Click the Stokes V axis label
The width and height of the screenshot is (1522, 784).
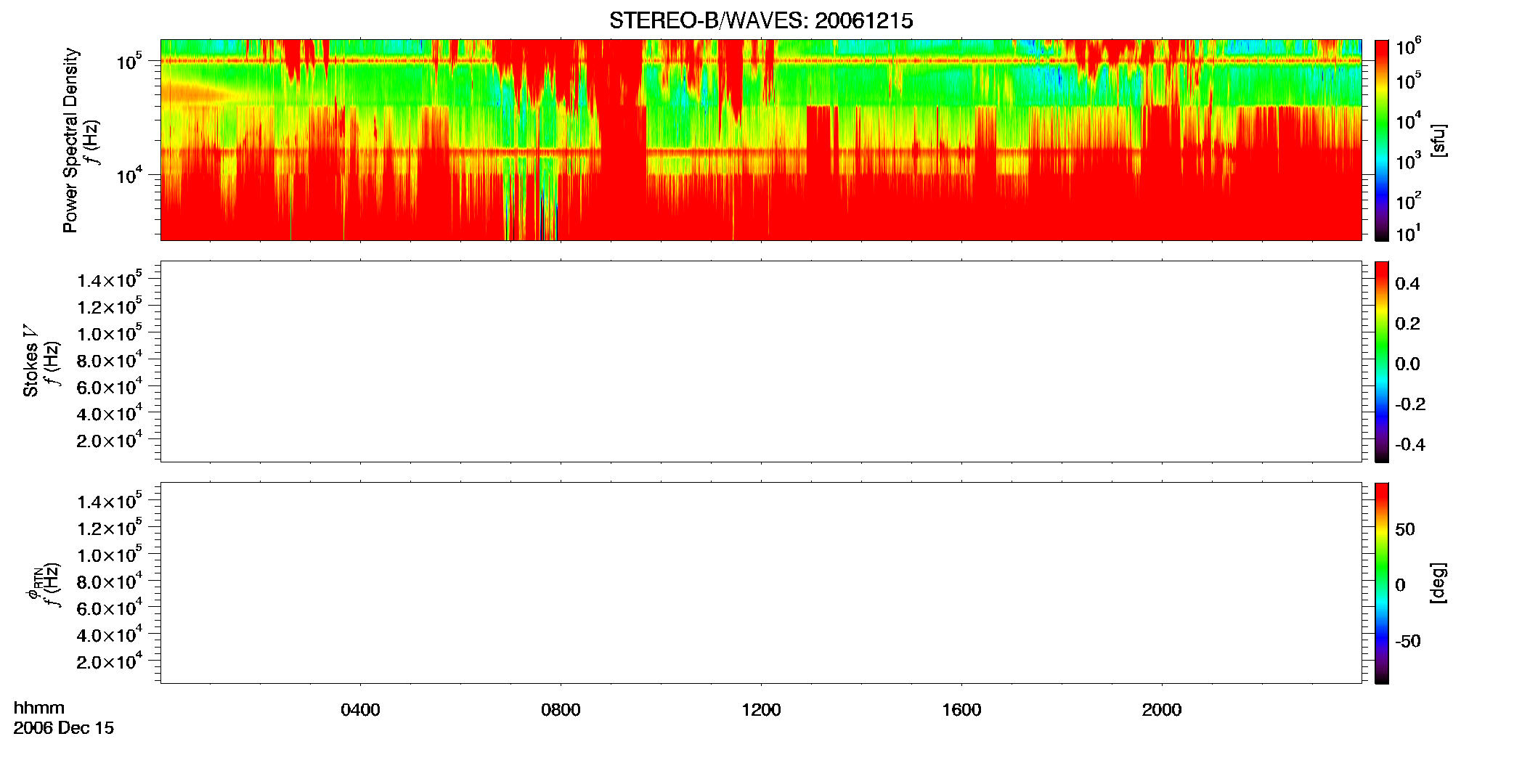point(31,361)
